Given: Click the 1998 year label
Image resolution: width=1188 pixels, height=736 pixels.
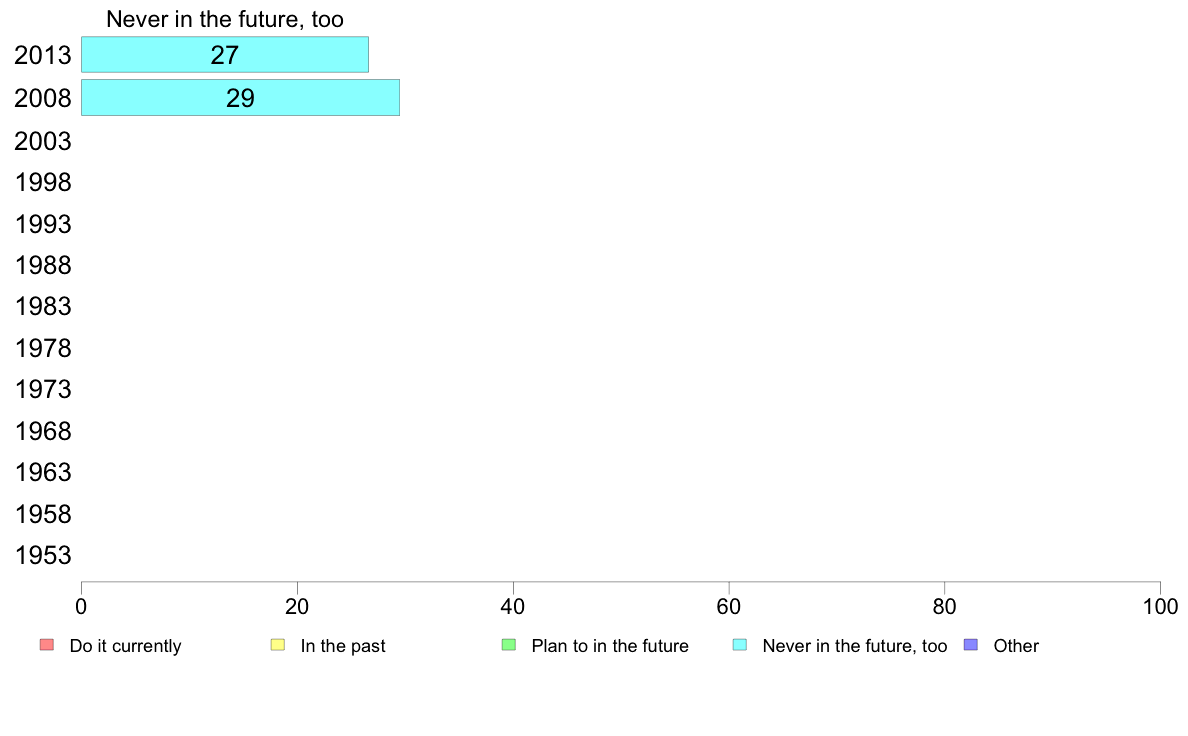Looking at the screenshot, I should (43, 183).
